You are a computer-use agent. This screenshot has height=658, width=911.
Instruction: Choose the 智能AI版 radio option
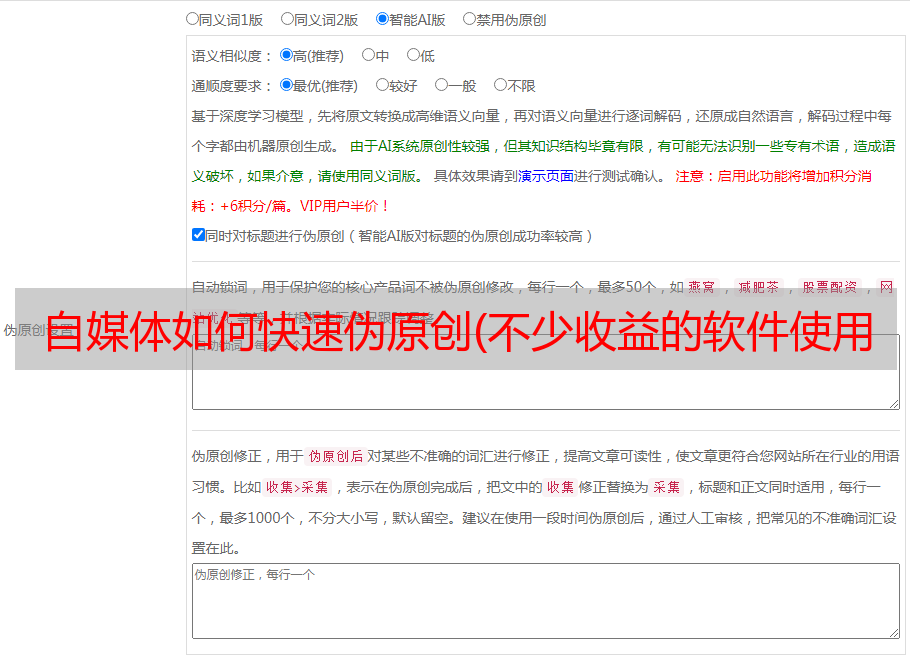[x=382, y=19]
